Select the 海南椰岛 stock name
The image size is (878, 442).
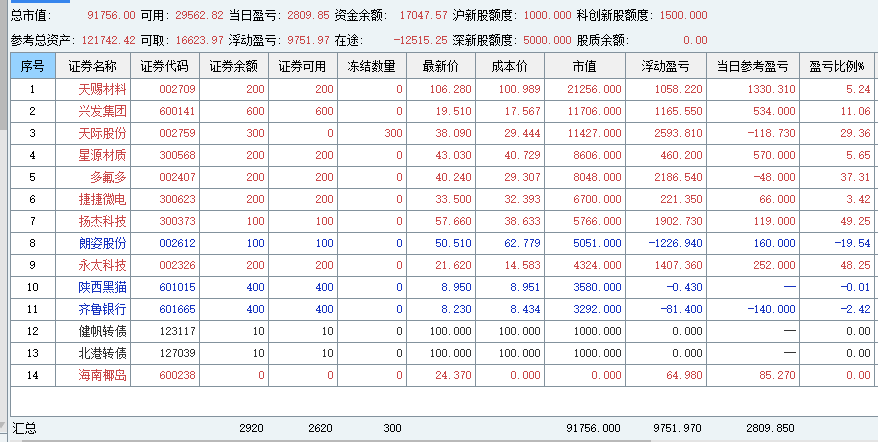click(102, 375)
